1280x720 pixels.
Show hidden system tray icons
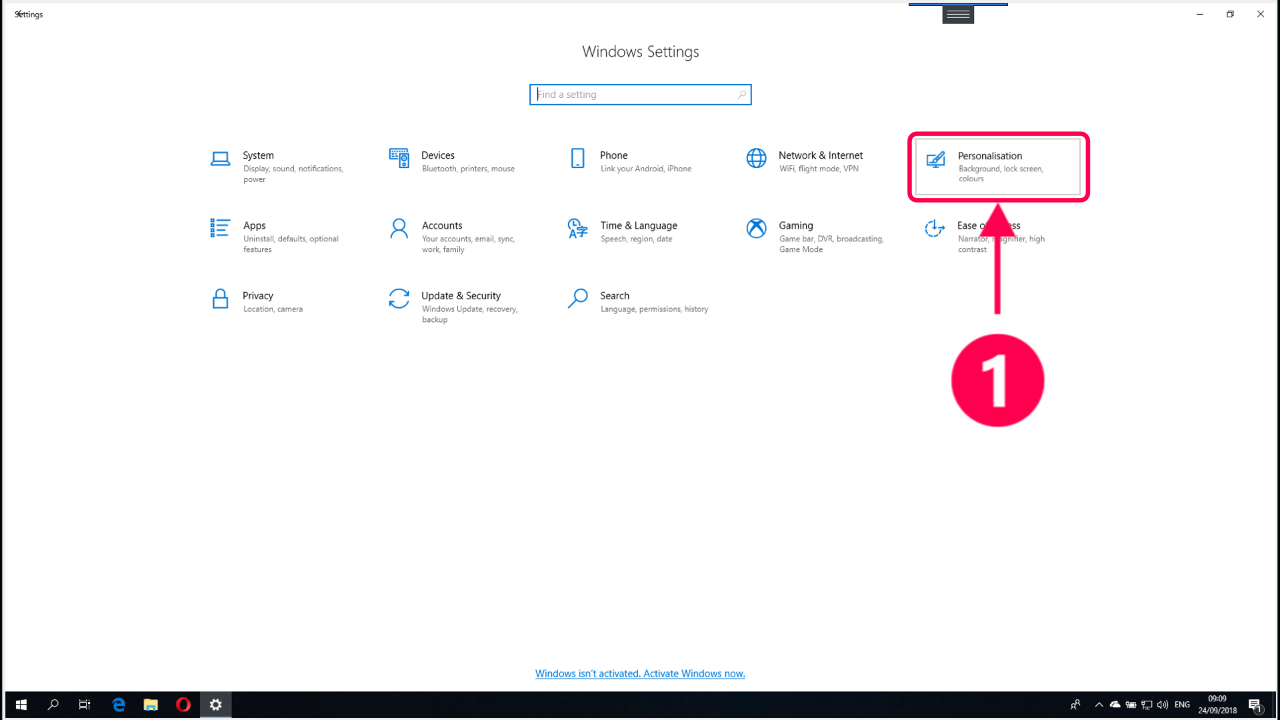point(1099,705)
